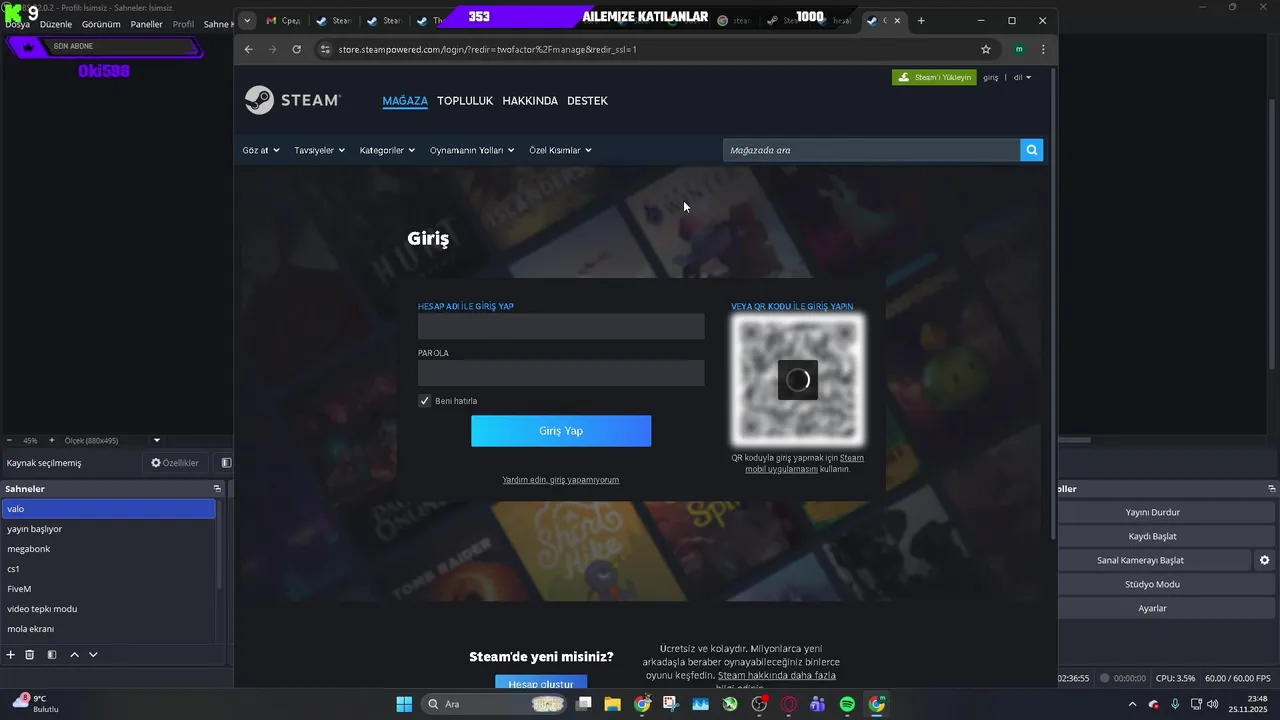Open the OBS Düzenle menu
Screen dimensions: 1280x720
(x=56, y=24)
